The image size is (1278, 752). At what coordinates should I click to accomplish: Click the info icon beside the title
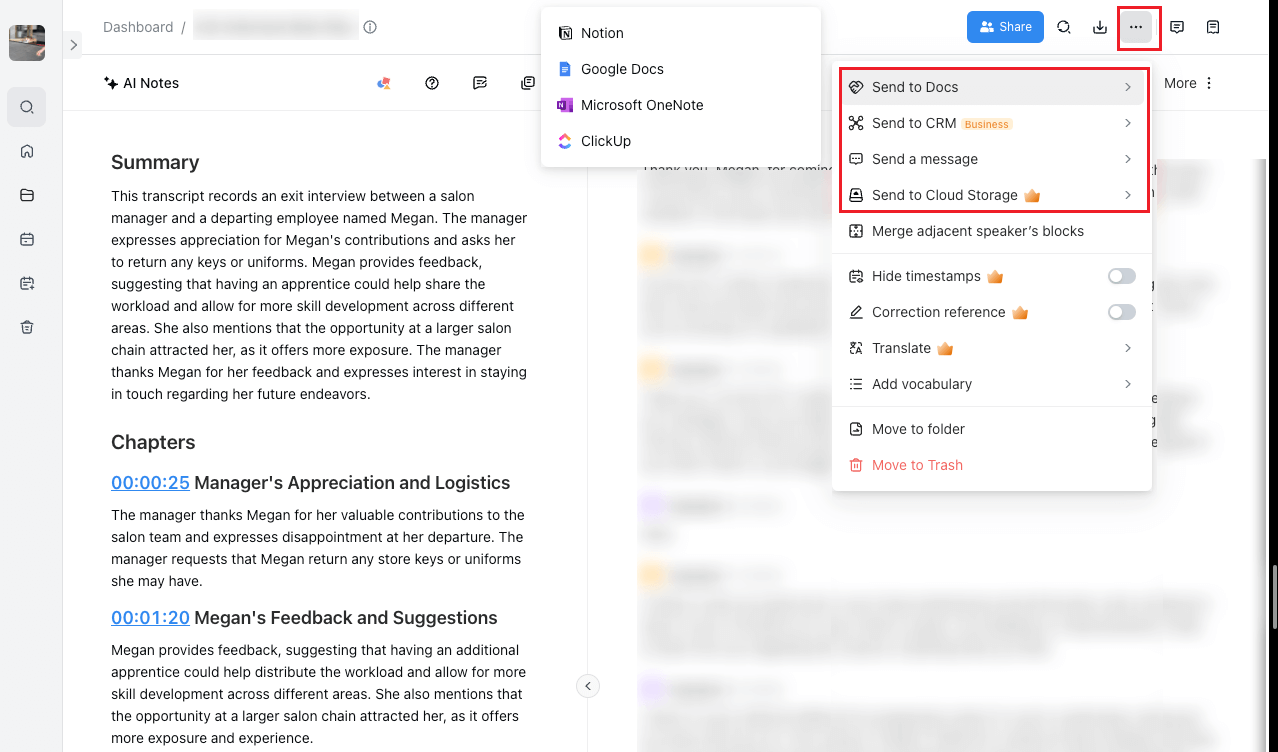pyautogui.click(x=370, y=27)
